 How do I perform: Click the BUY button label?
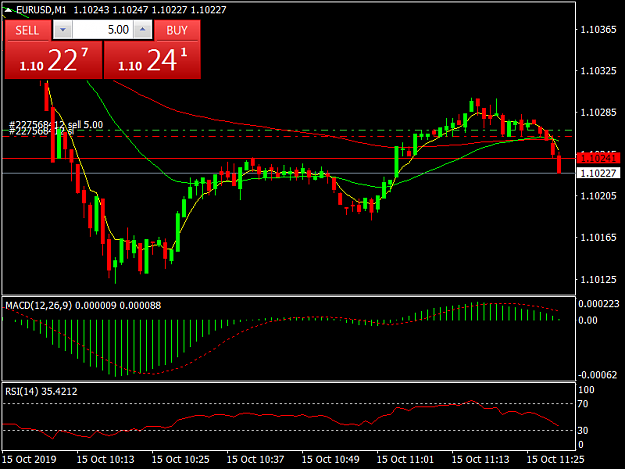(177, 30)
